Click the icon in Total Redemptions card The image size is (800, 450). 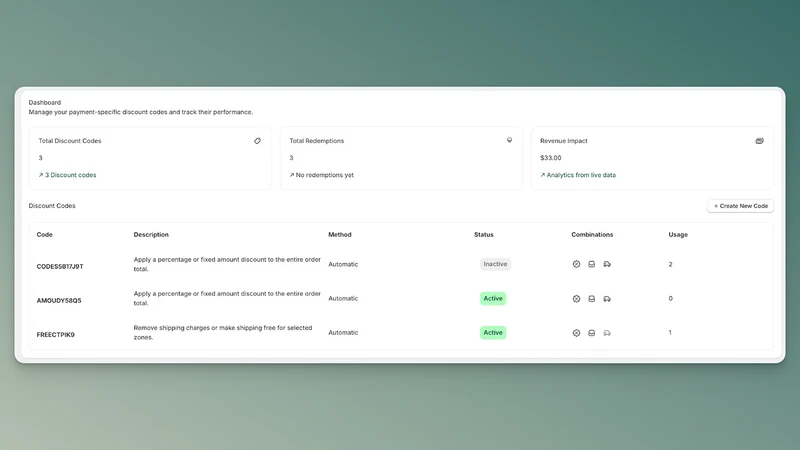coord(509,140)
